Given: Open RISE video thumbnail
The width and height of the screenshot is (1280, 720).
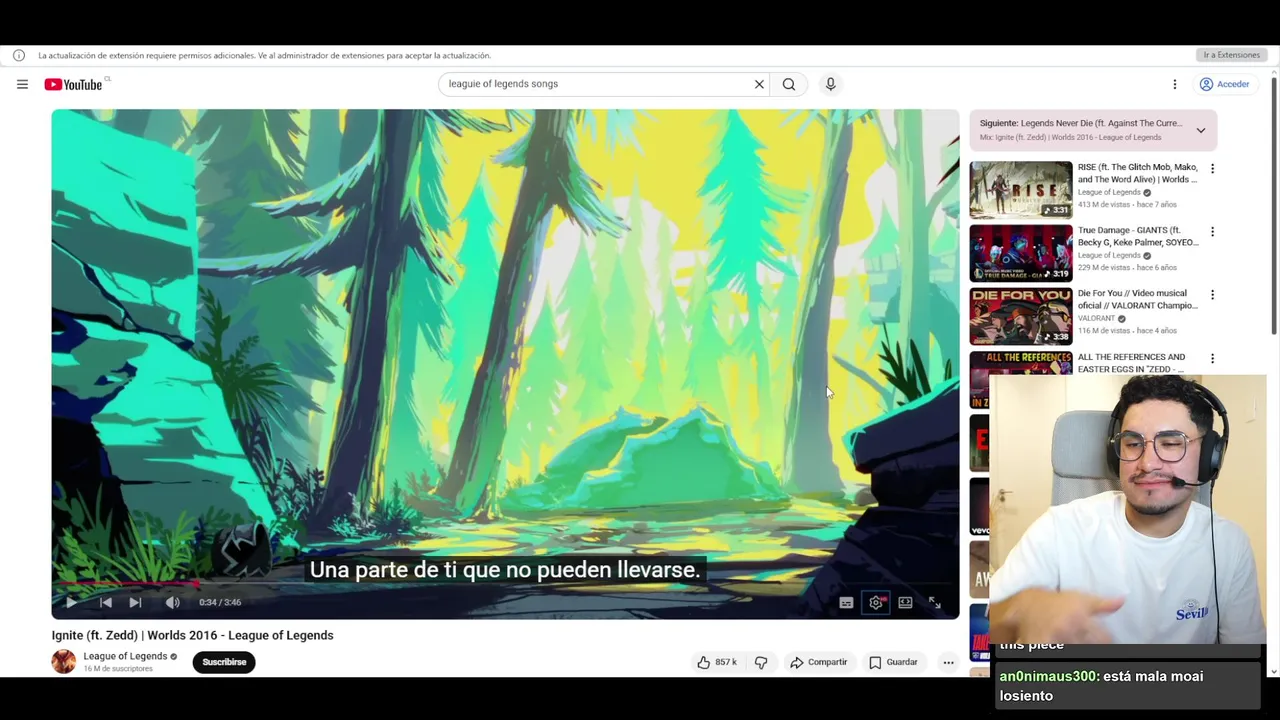Looking at the screenshot, I should point(1020,189).
